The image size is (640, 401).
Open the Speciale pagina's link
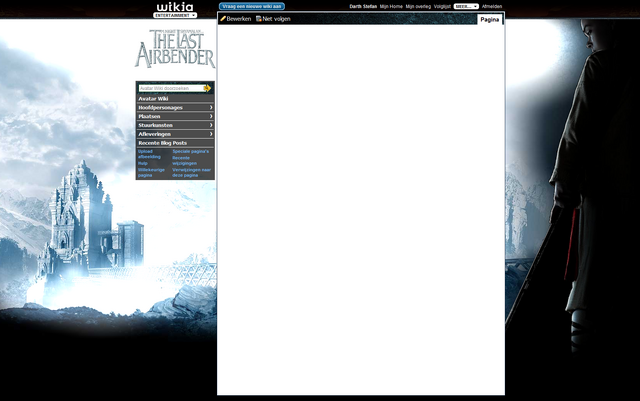[191, 151]
